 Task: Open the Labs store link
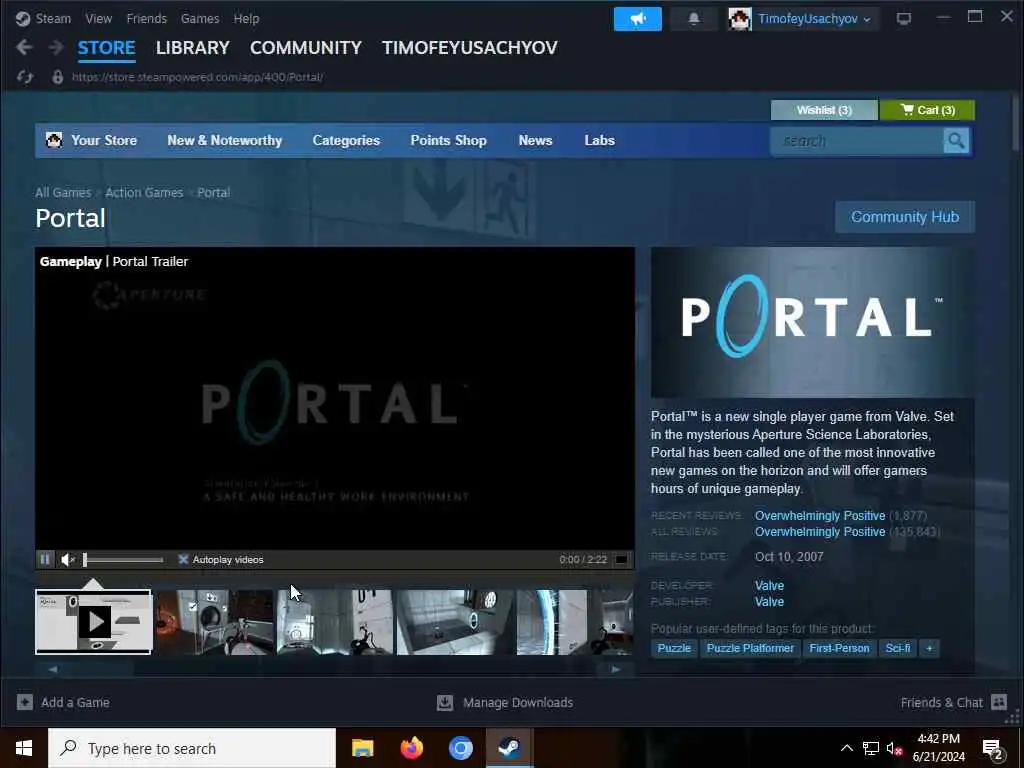[x=600, y=140]
